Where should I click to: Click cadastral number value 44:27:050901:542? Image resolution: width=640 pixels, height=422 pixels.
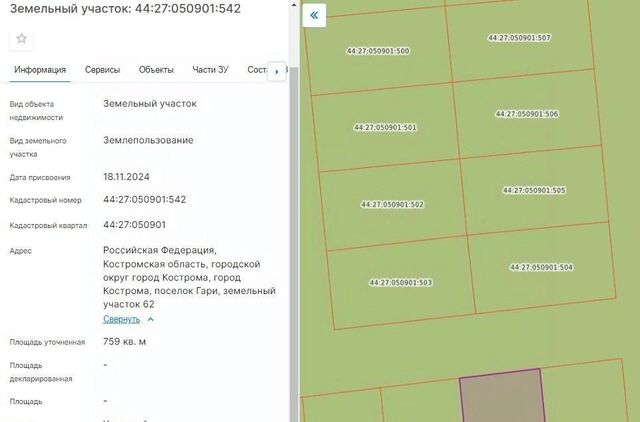(x=144, y=200)
